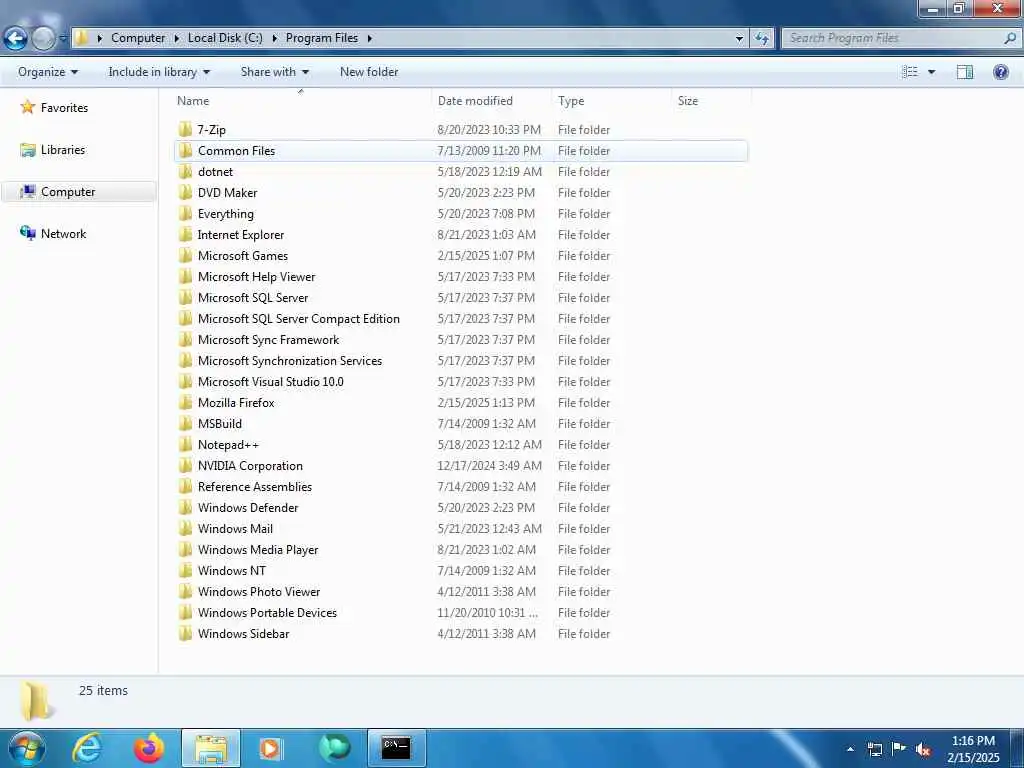1024x768 pixels.
Task: Click the Microsoft Help Viewer name
Action: 256,277
